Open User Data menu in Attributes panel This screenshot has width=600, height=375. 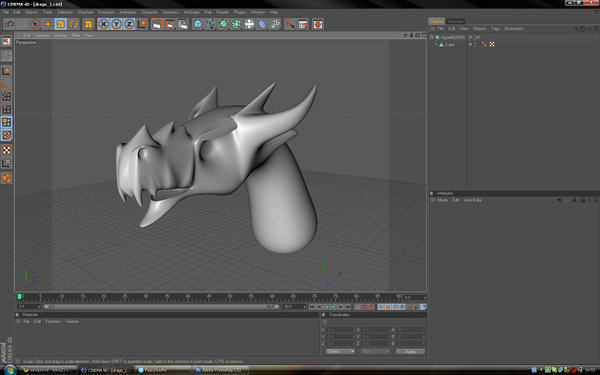473,200
